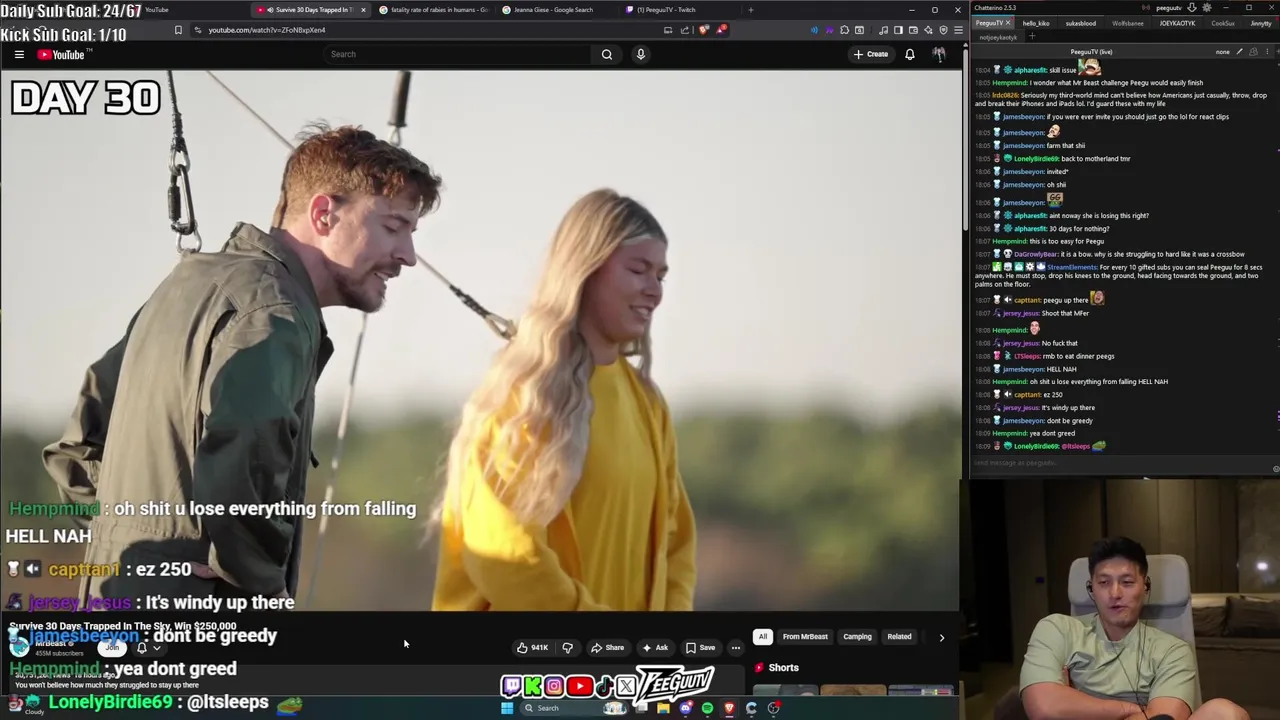Screen dimensions: 1280x720
Task: Select the Related filter chip
Action: [899, 637]
